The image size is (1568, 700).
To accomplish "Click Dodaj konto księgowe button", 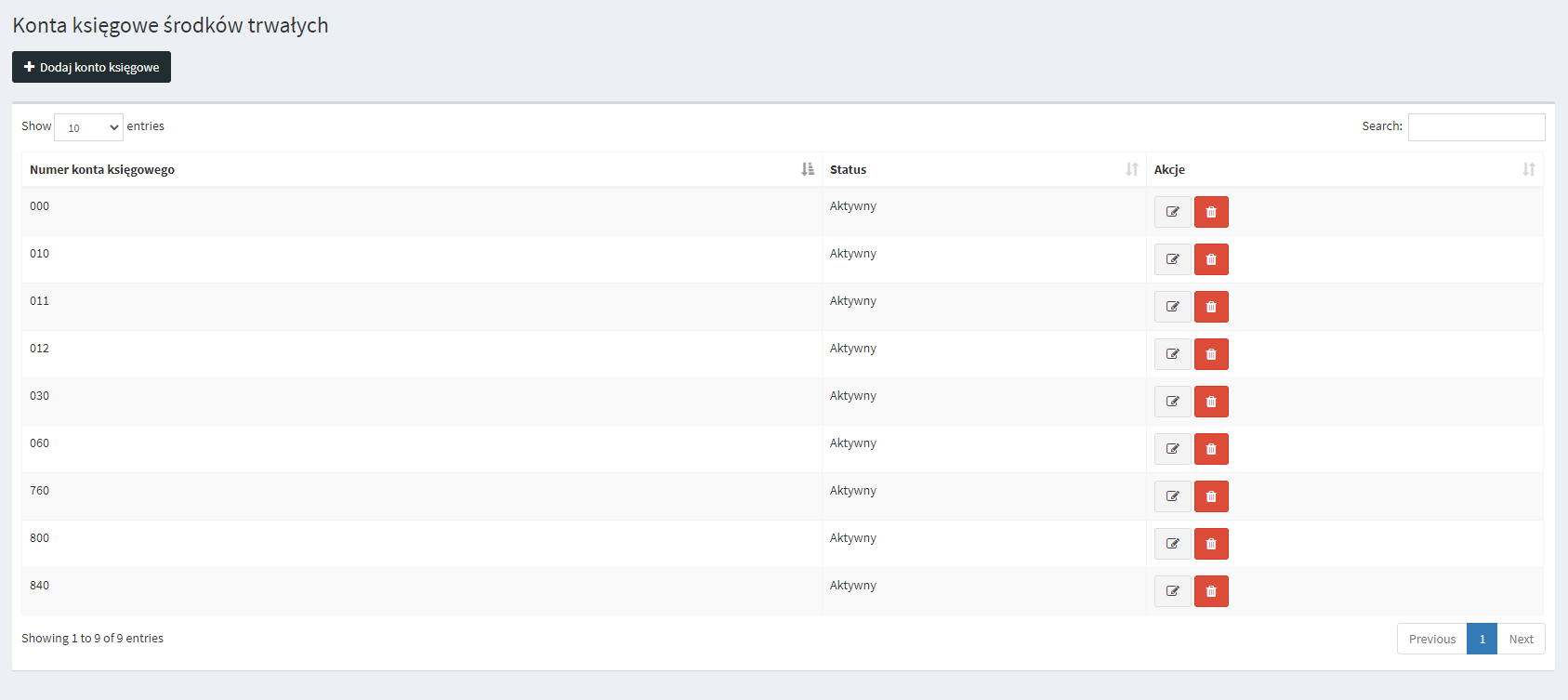I will [91, 67].
